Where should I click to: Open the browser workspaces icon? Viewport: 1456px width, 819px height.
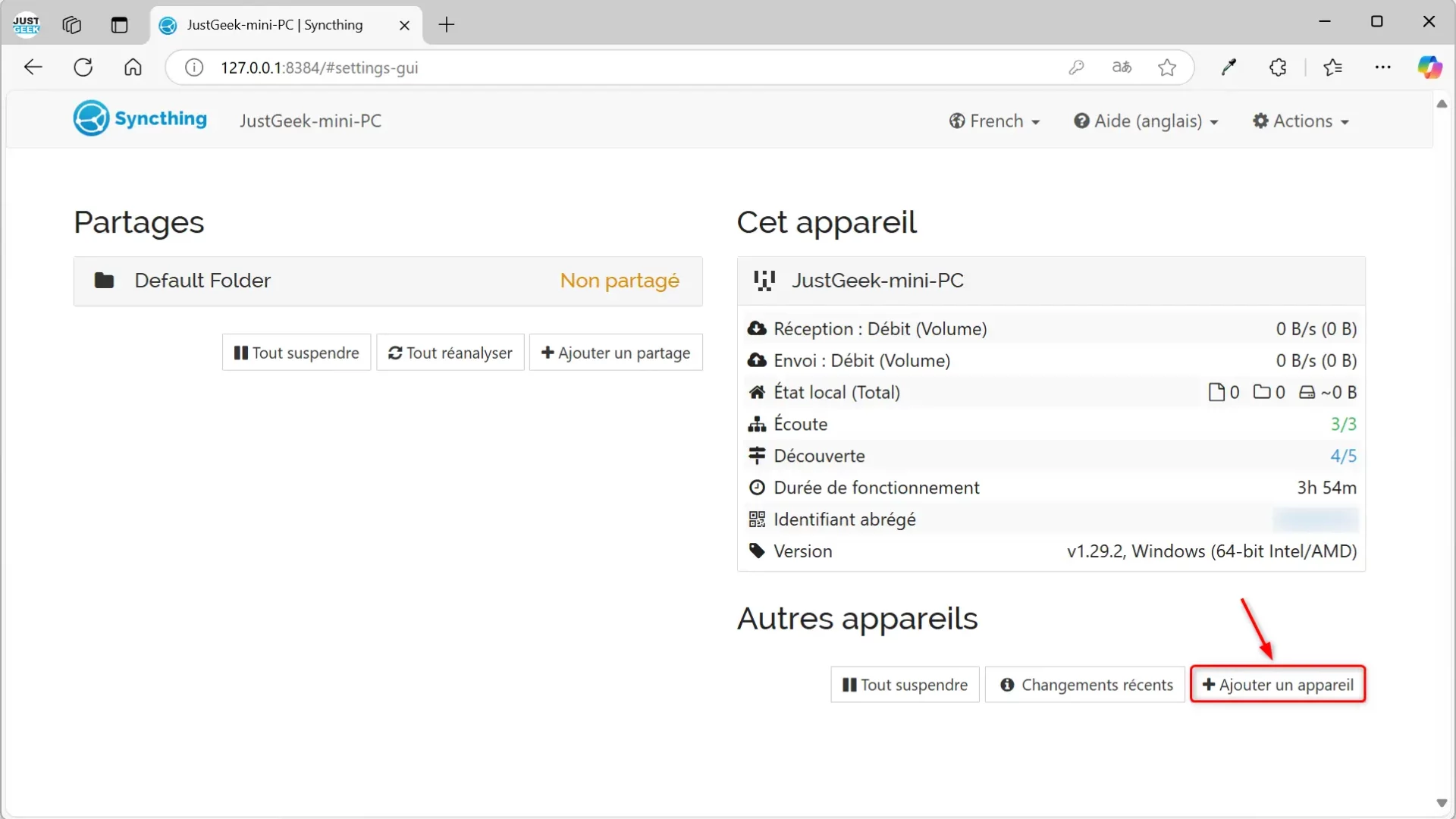click(x=71, y=25)
